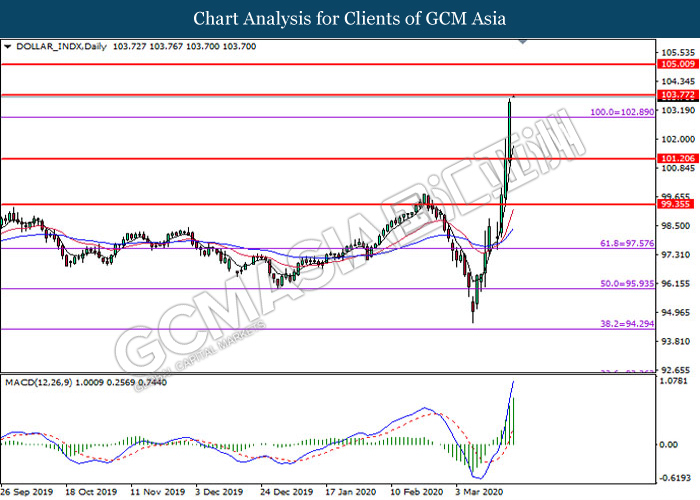Click the 17 Jan 2020 date label
This screenshot has width=700, height=500.
(x=350, y=492)
